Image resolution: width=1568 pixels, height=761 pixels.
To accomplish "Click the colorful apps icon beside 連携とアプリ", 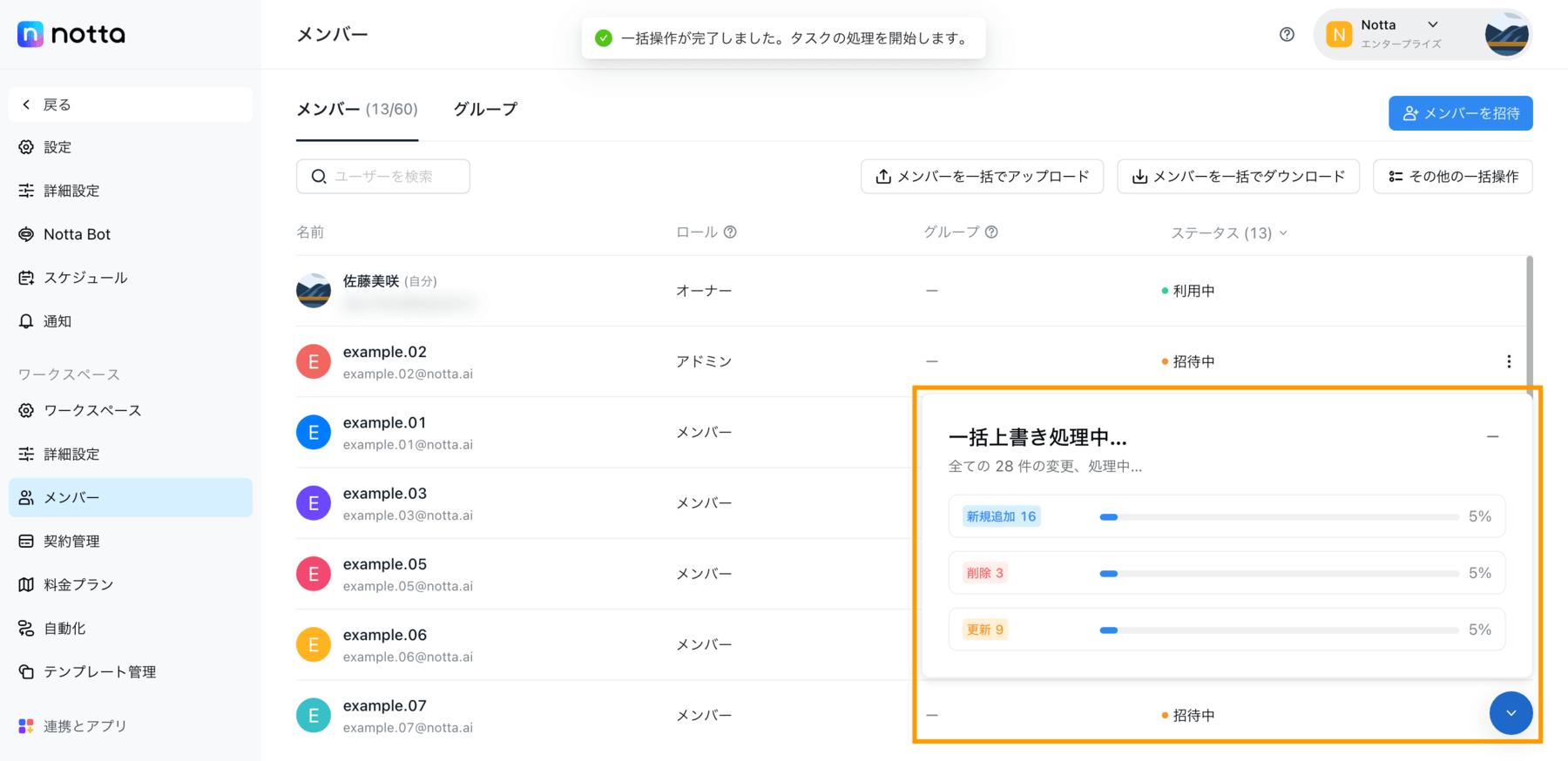I will click(x=26, y=725).
